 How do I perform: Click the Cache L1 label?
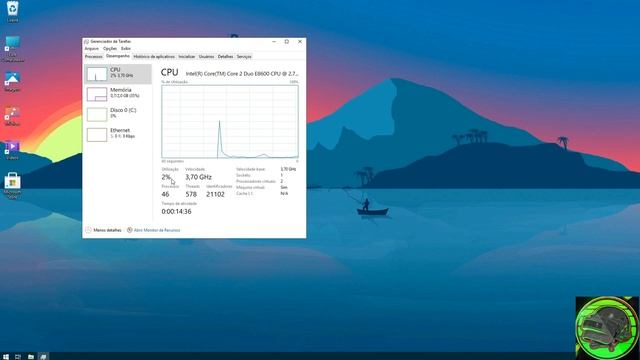click(x=244, y=193)
